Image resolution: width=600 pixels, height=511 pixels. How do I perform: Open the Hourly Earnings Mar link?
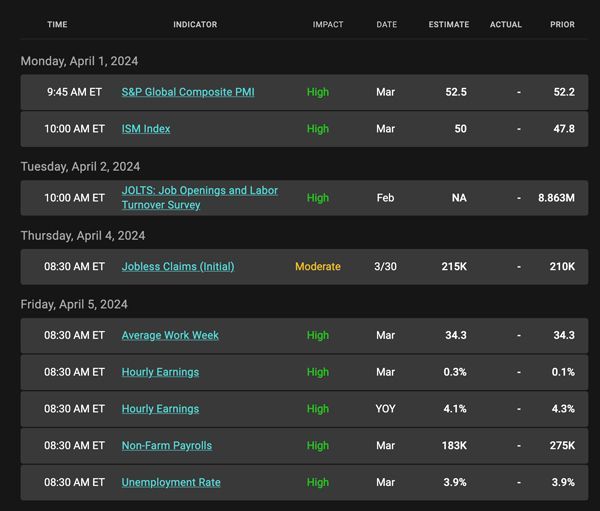click(x=160, y=372)
